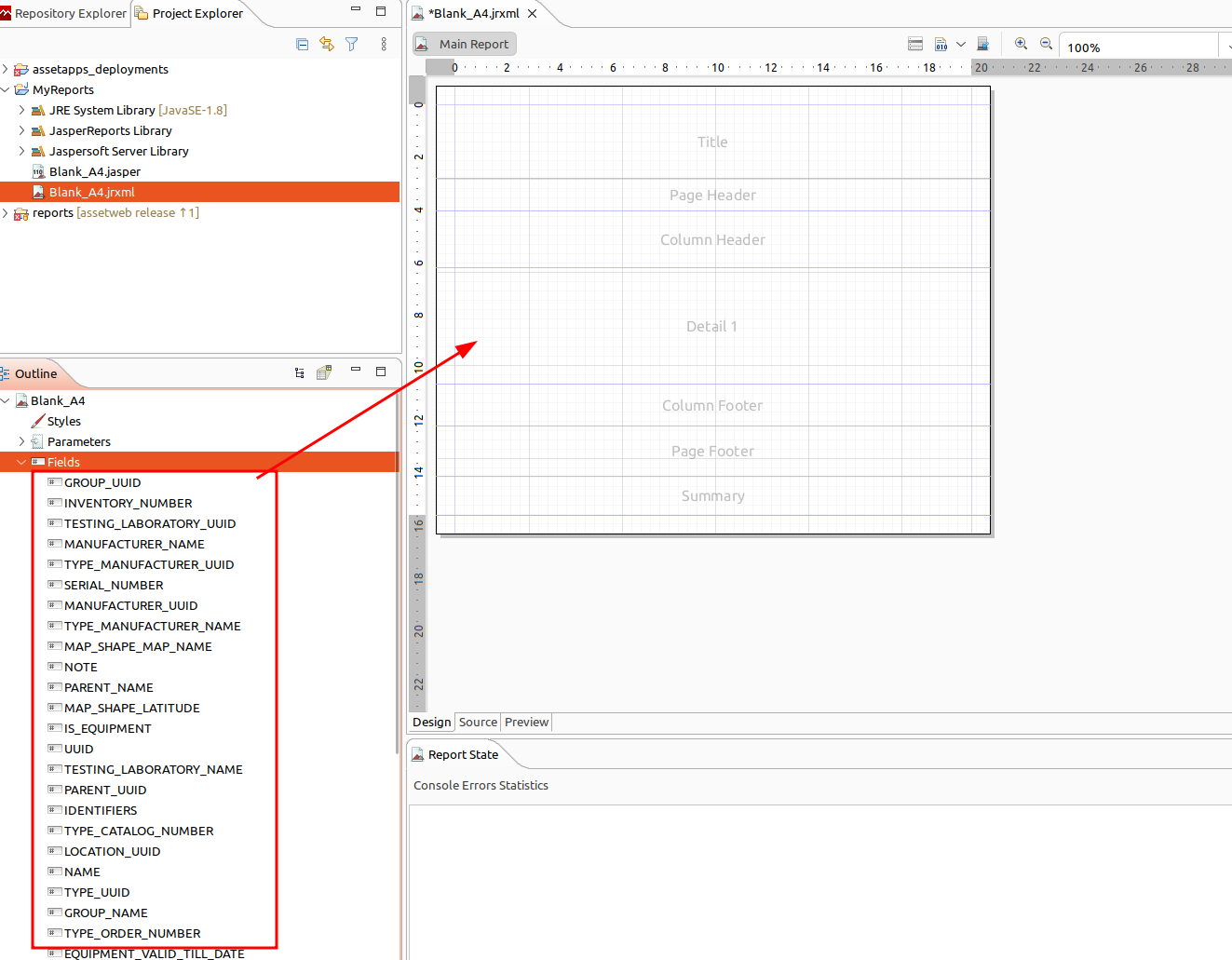The width and height of the screenshot is (1232, 960).
Task: Switch to the Preview tab
Action: [x=526, y=722]
